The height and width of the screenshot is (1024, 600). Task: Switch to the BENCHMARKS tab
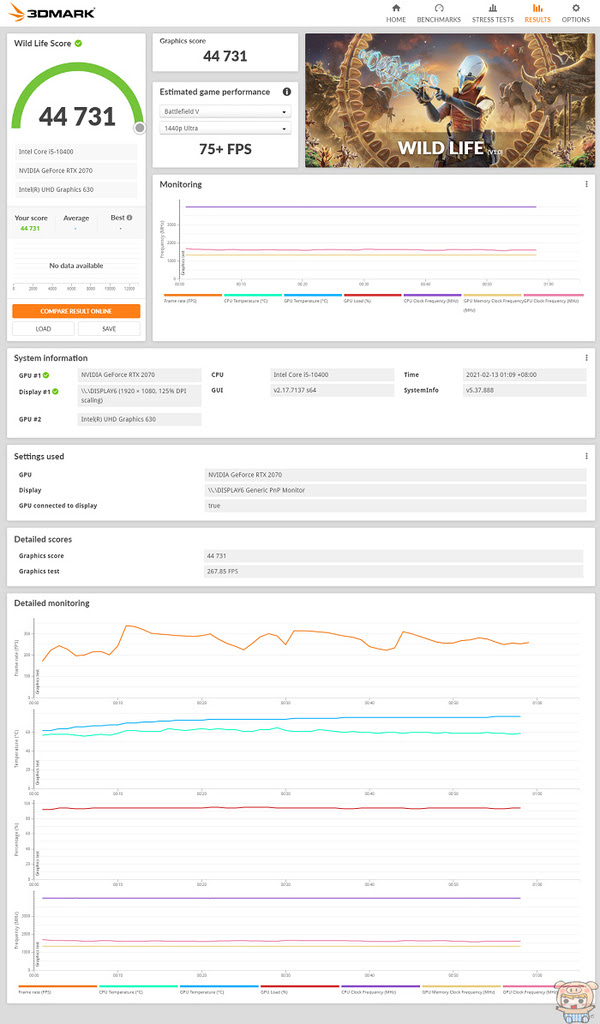coord(439,13)
